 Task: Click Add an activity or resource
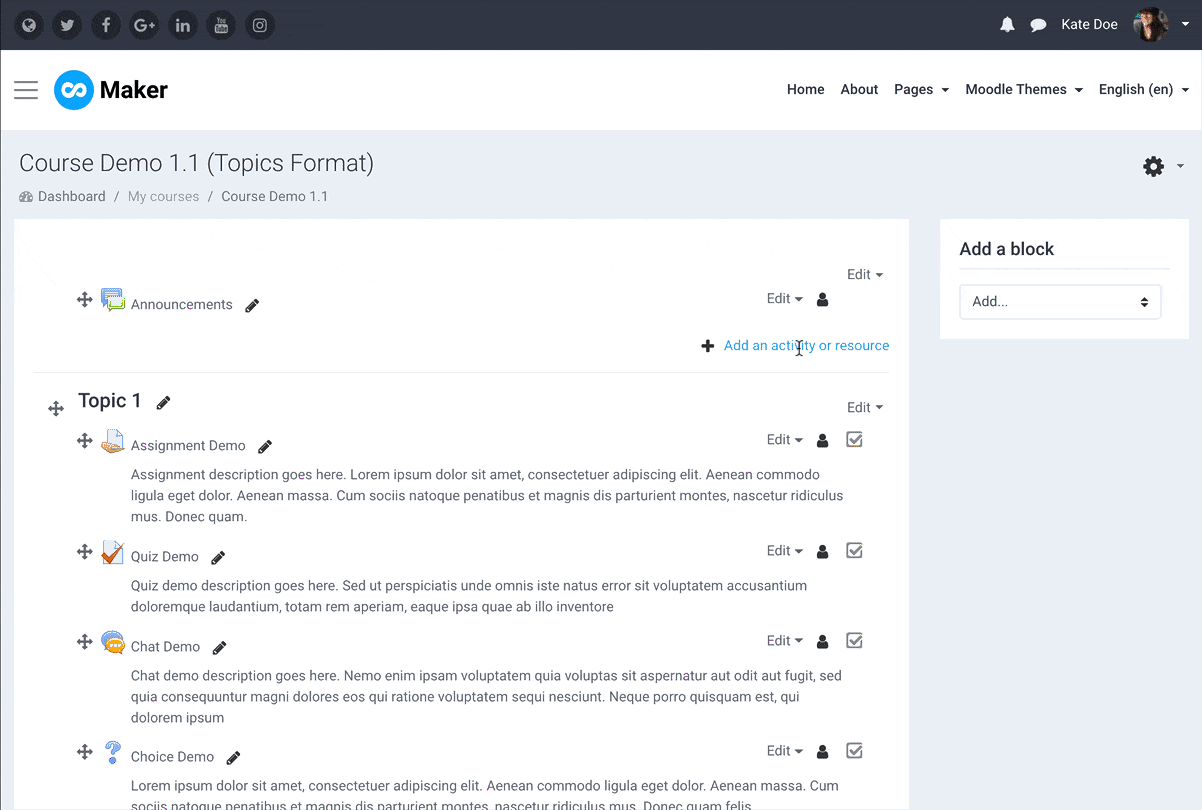click(x=806, y=345)
